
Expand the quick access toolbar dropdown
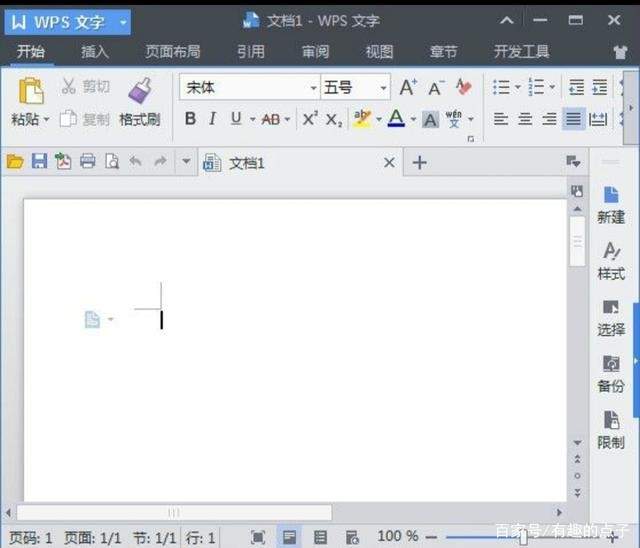coord(186,161)
